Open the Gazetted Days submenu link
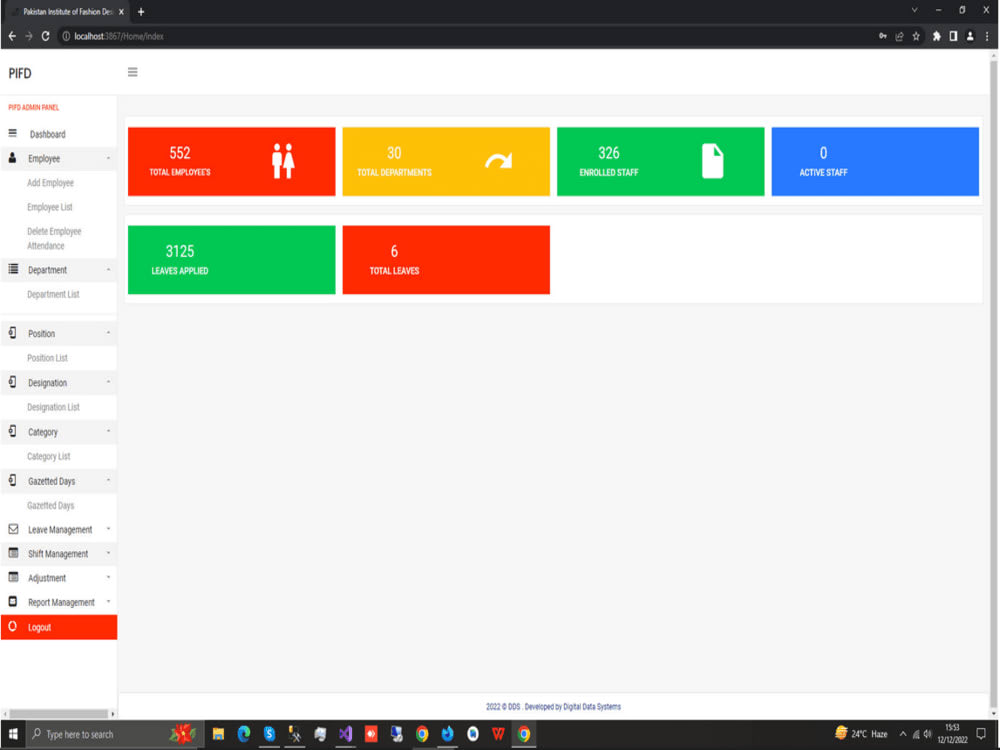 pyautogui.click(x=50, y=506)
